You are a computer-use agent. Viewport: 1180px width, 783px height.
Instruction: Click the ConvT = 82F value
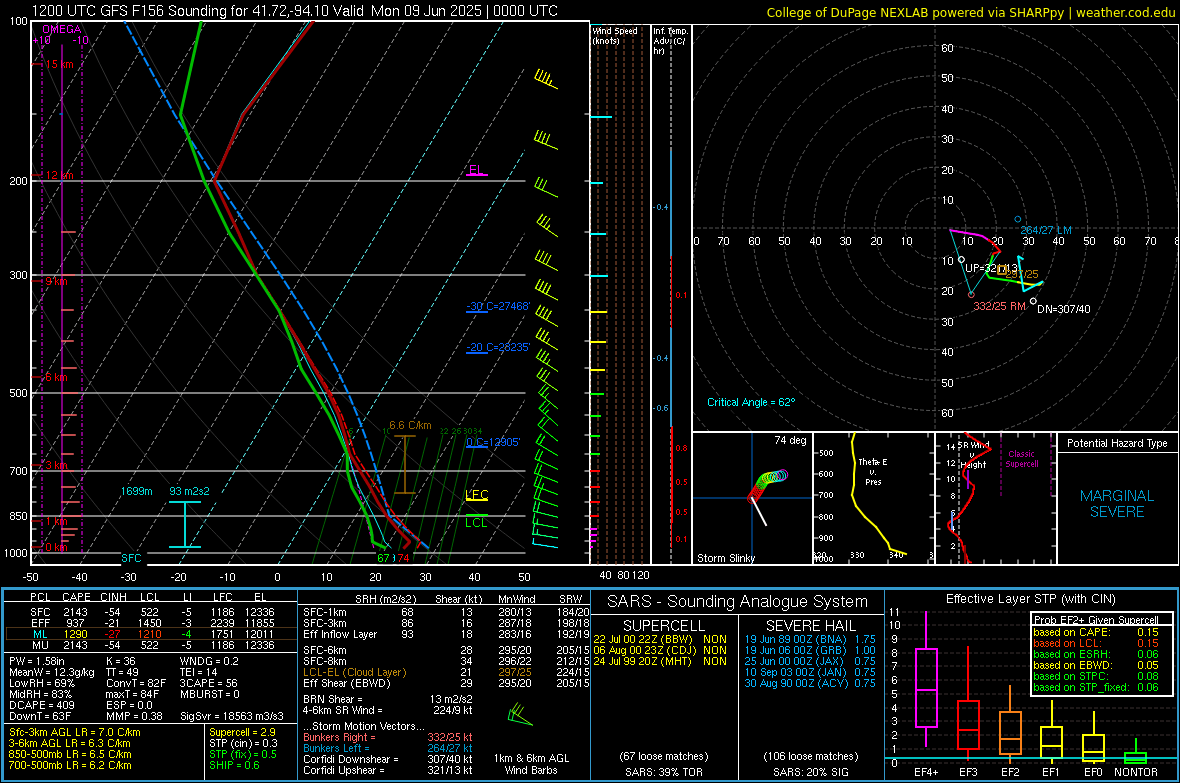point(135,684)
